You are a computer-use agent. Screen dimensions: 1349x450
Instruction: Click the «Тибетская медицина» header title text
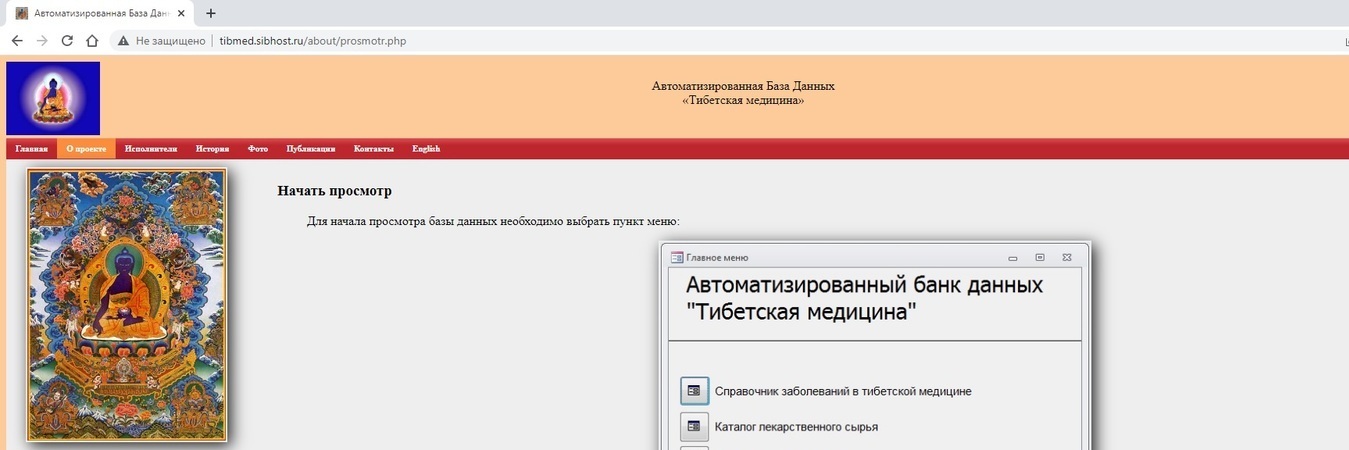(x=743, y=100)
